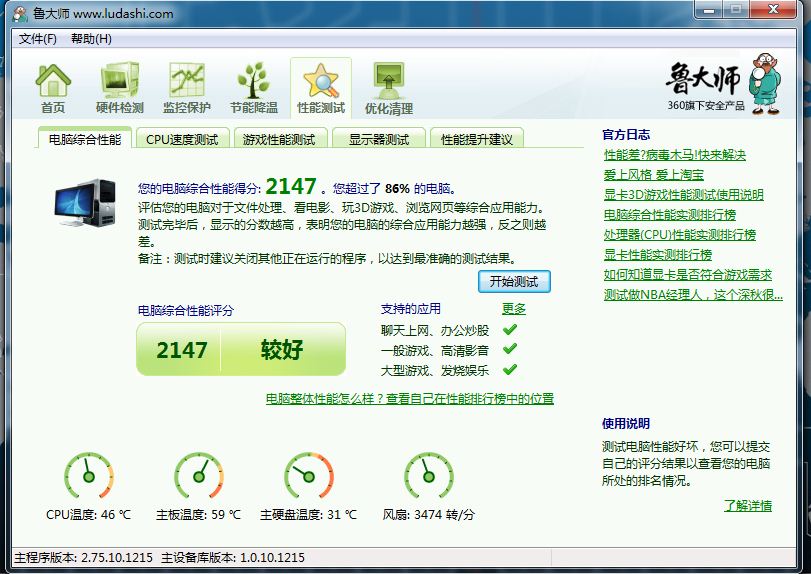The image size is (811, 574).
Task: Open the 电脑整体性能怎么样 ranking link
Action: tap(410, 399)
